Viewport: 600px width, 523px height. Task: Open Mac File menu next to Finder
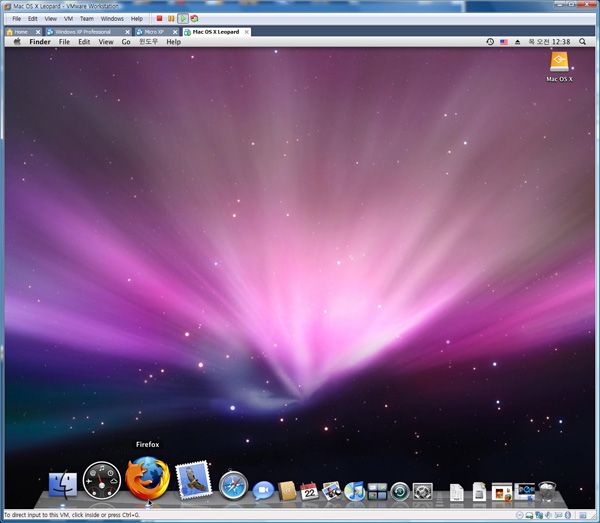[x=64, y=42]
